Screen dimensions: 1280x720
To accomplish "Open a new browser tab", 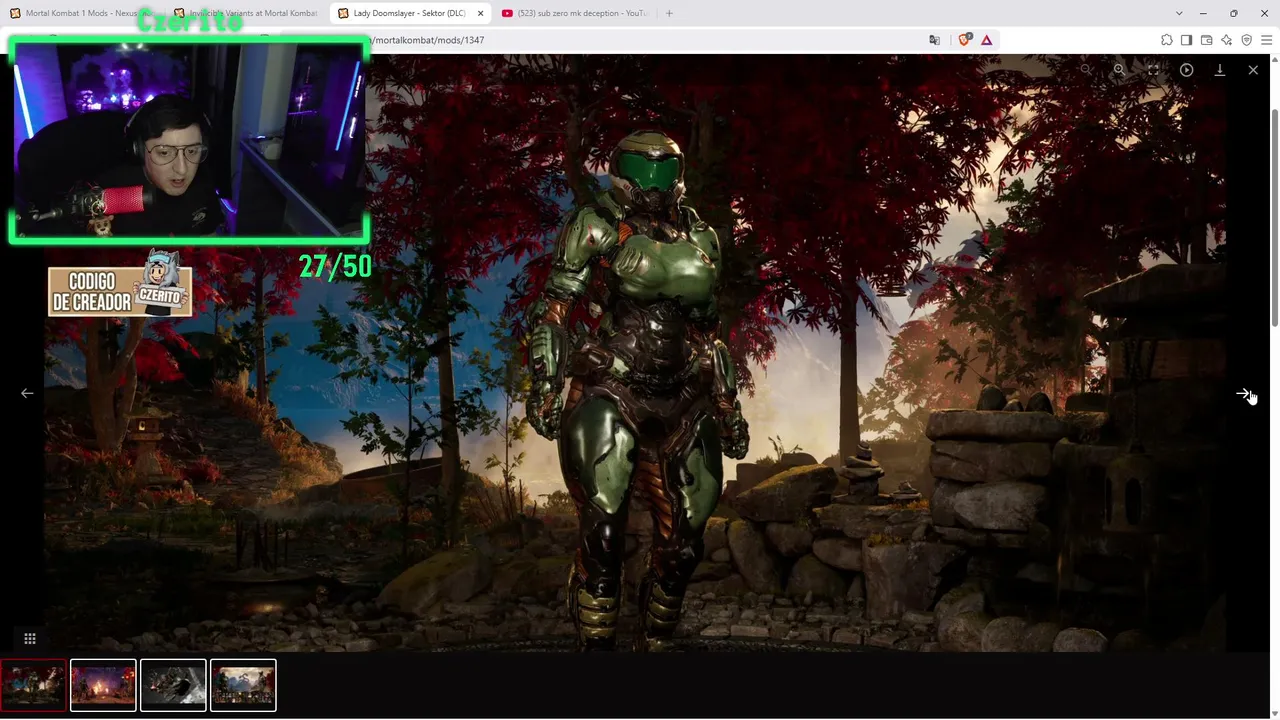I will pos(669,13).
